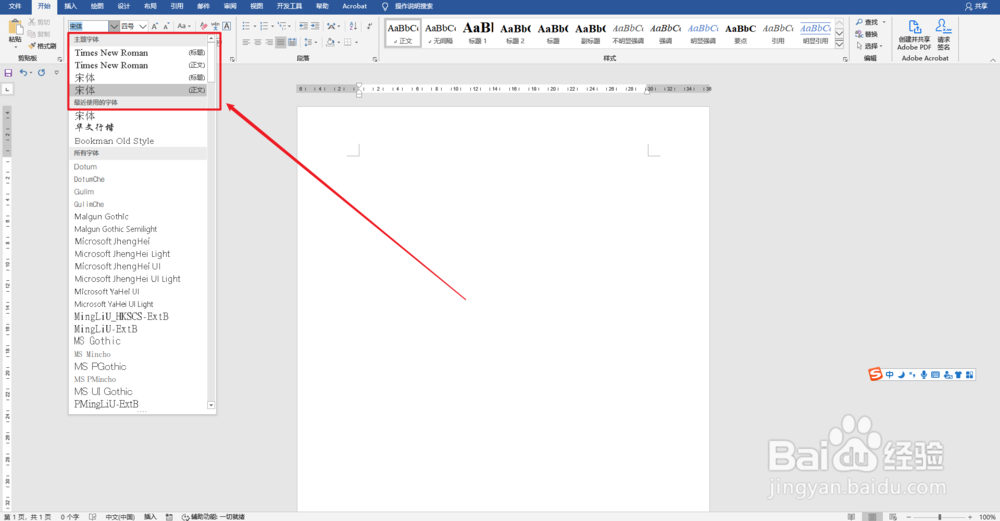Open the Paste options dropdown arrow

(x=15, y=47)
